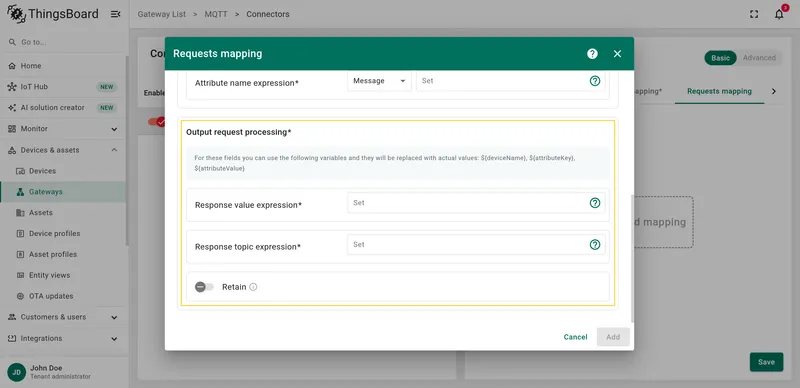Click the Save button
This screenshot has height=388, width=800.
(x=766, y=362)
